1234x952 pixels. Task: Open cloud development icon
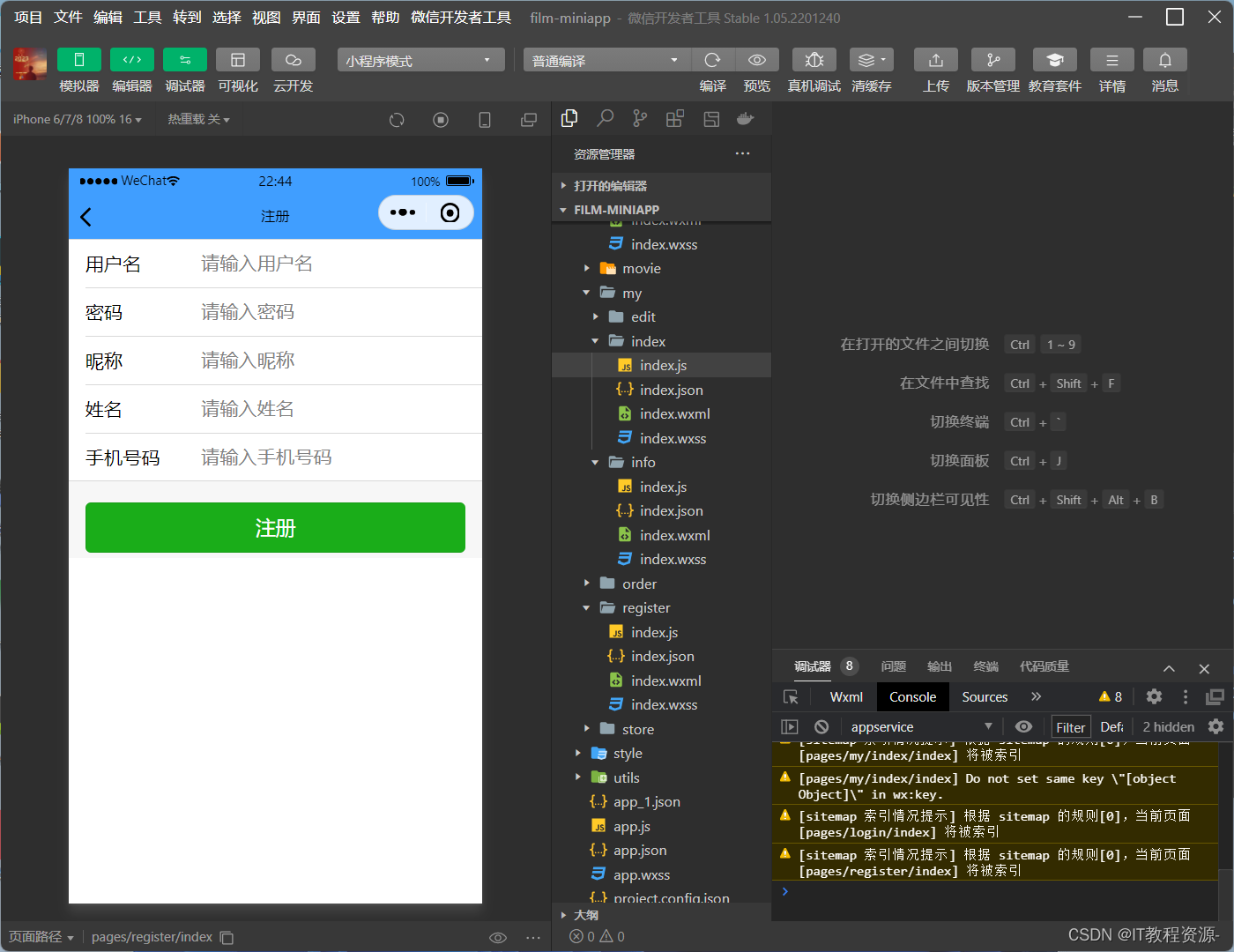tap(294, 59)
